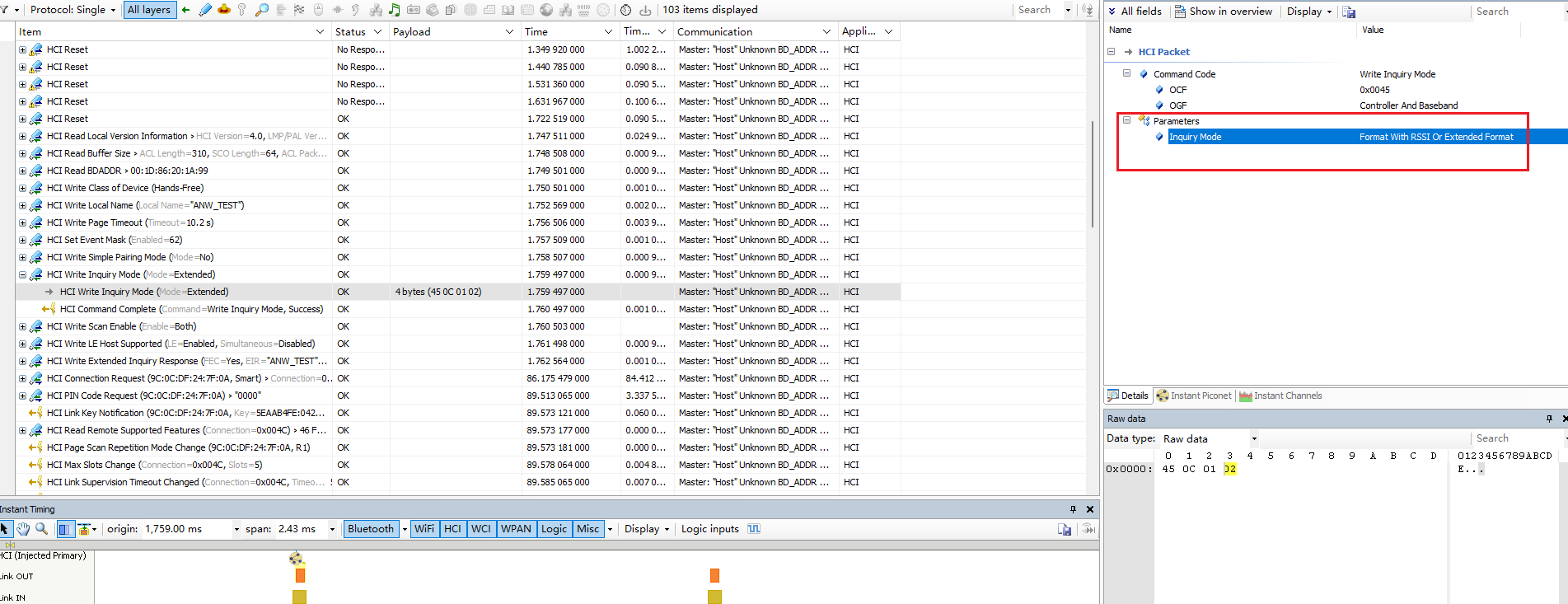1568x604 pixels.
Task: Click Show in overview button
Action: pyautogui.click(x=1224, y=12)
